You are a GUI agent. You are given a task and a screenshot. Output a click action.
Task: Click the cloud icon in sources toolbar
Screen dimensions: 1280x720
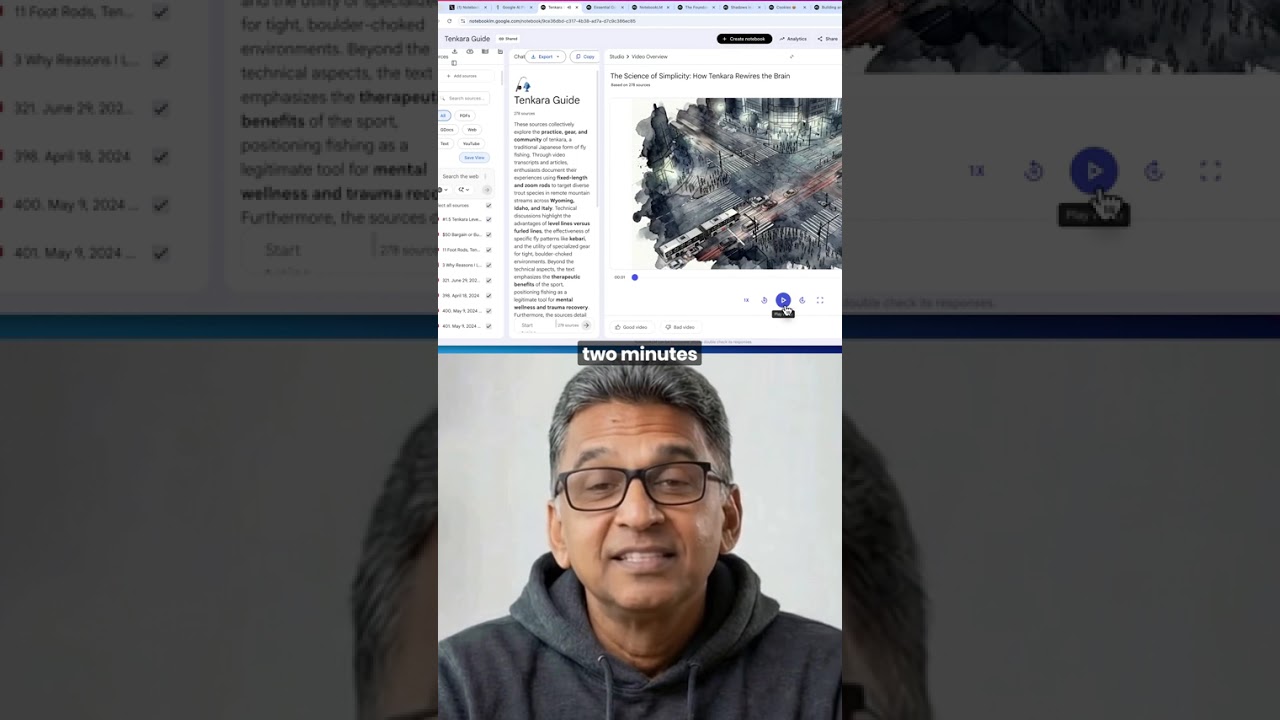tap(470, 51)
